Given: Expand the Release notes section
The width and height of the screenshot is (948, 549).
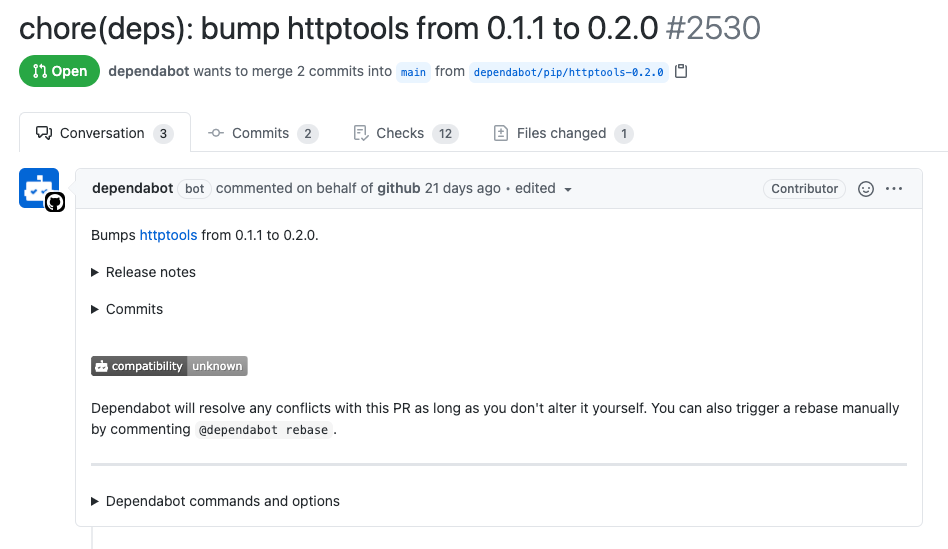Looking at the screenshot, I should click(143, 272).
